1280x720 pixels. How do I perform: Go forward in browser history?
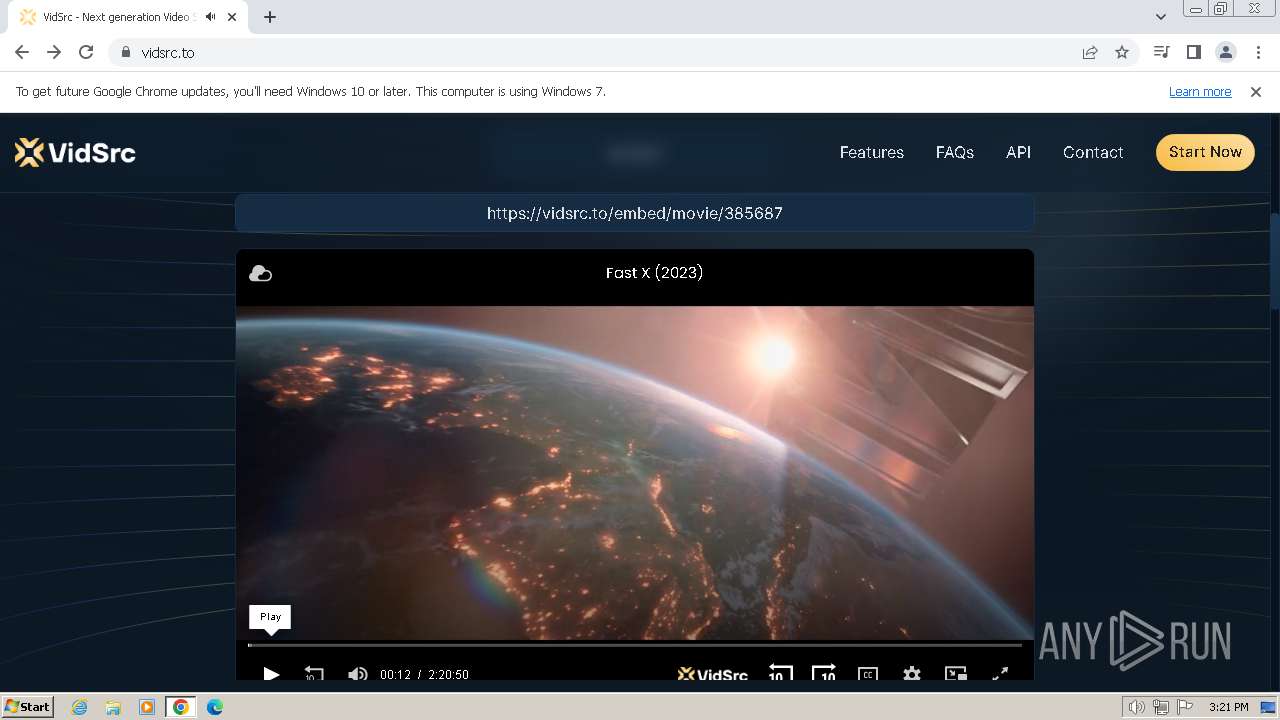[54, 52]
